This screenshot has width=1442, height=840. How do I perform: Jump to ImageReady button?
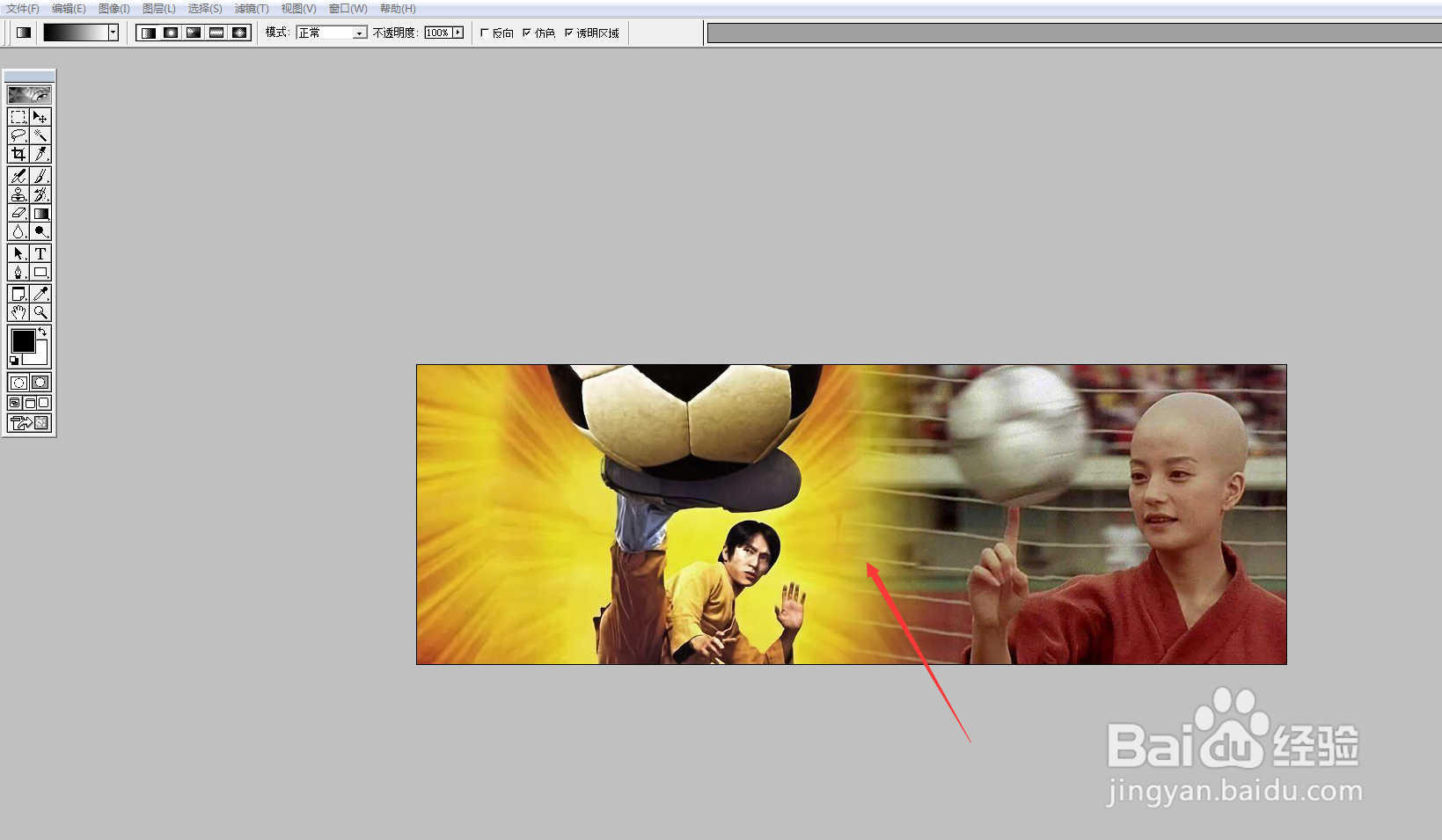click(x=29, y=423)
